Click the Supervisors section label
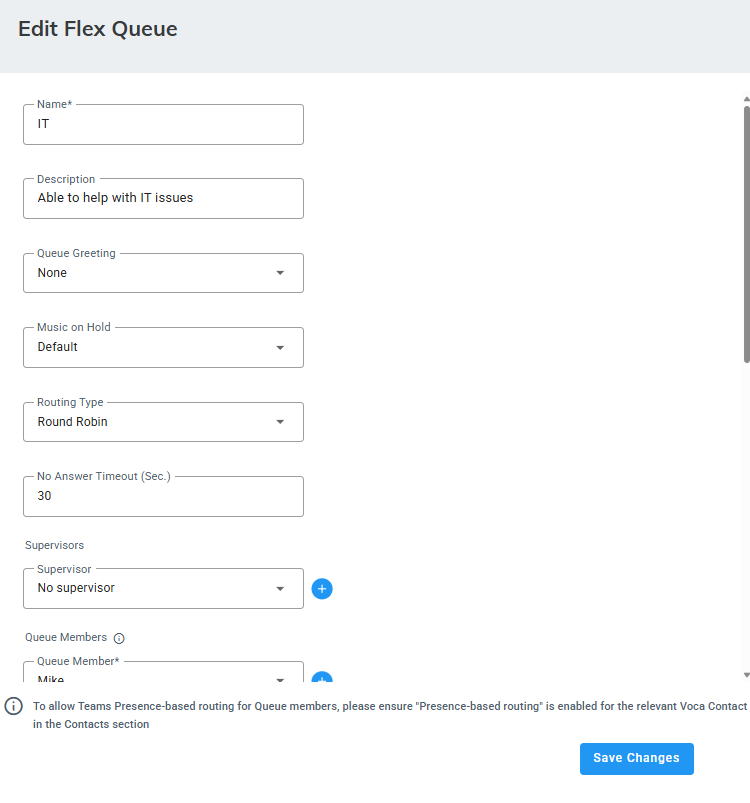This screenshot has width=750, height=803. 54,546
